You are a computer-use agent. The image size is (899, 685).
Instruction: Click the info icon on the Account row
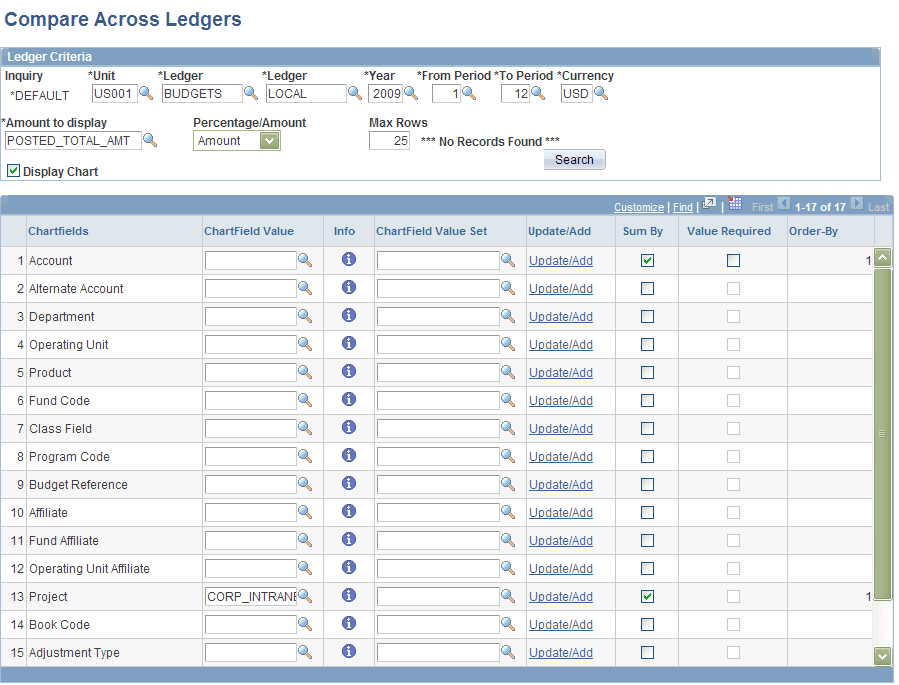click(x=348, y=259)
